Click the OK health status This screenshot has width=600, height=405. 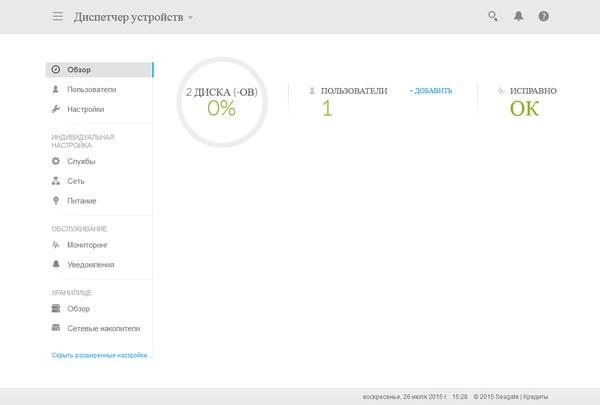click(x=524, y=109)
